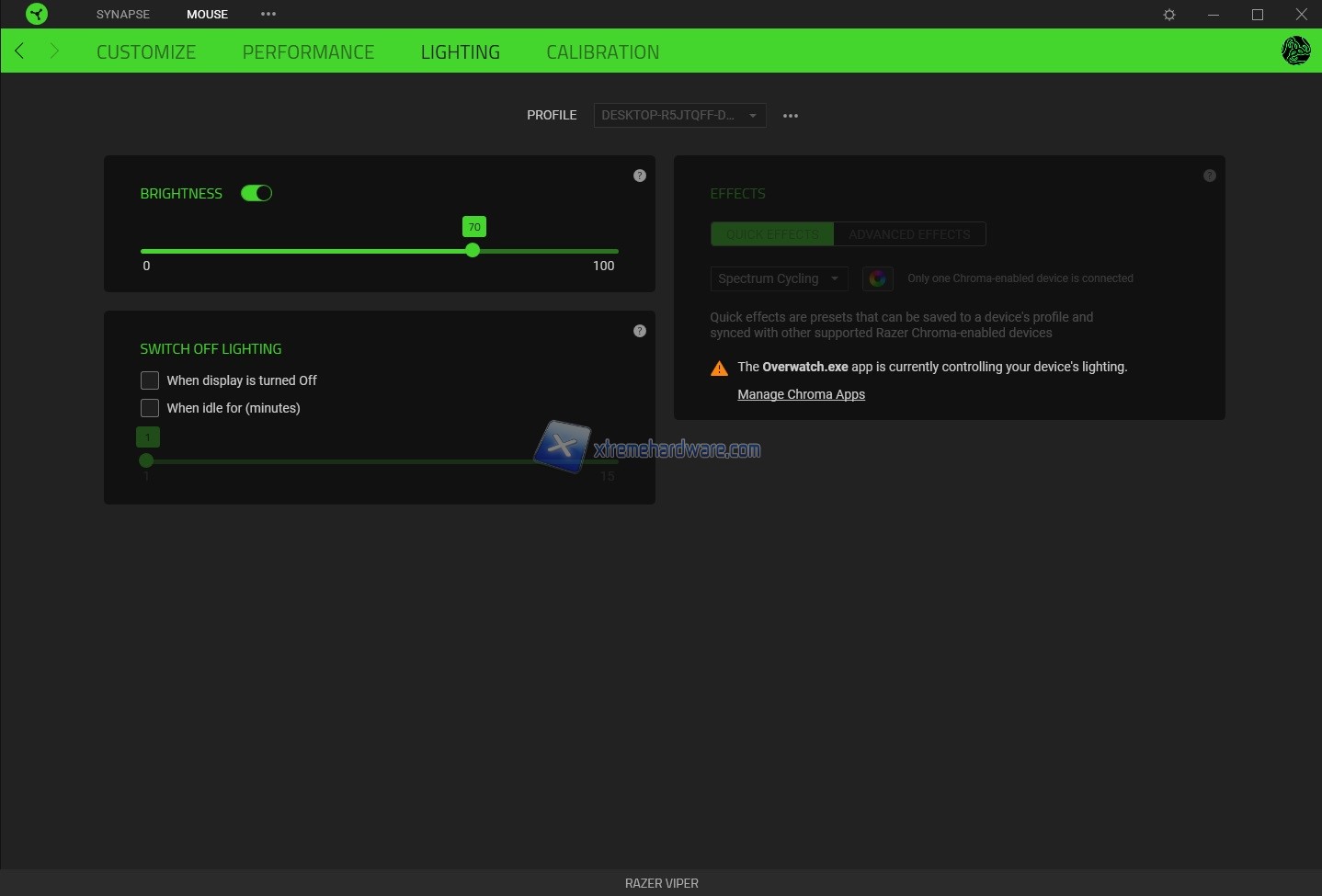Click the Razer logo icon

37,14
